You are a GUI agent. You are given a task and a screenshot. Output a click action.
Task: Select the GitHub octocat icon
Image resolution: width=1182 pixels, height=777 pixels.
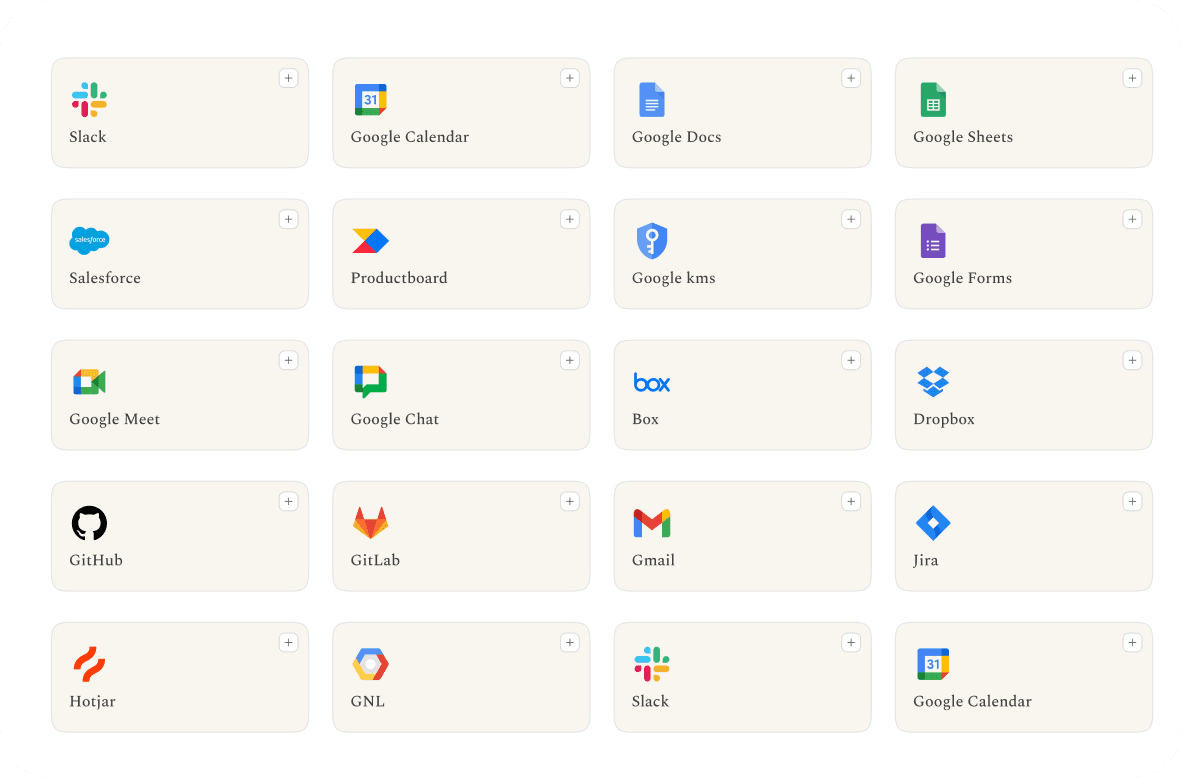tap(89, 523)
